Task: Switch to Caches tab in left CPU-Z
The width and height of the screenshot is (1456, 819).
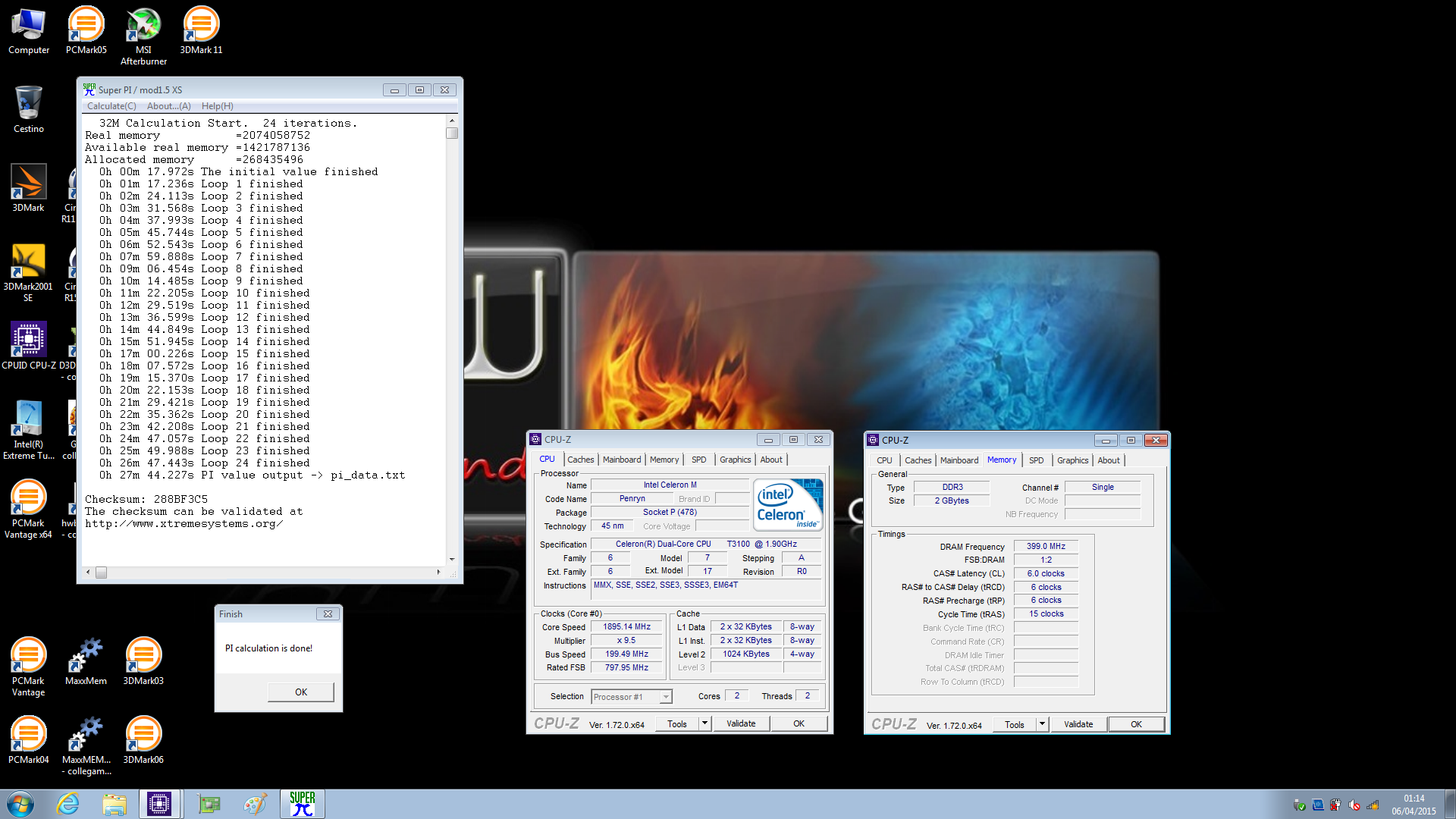Action: (581, 460)
